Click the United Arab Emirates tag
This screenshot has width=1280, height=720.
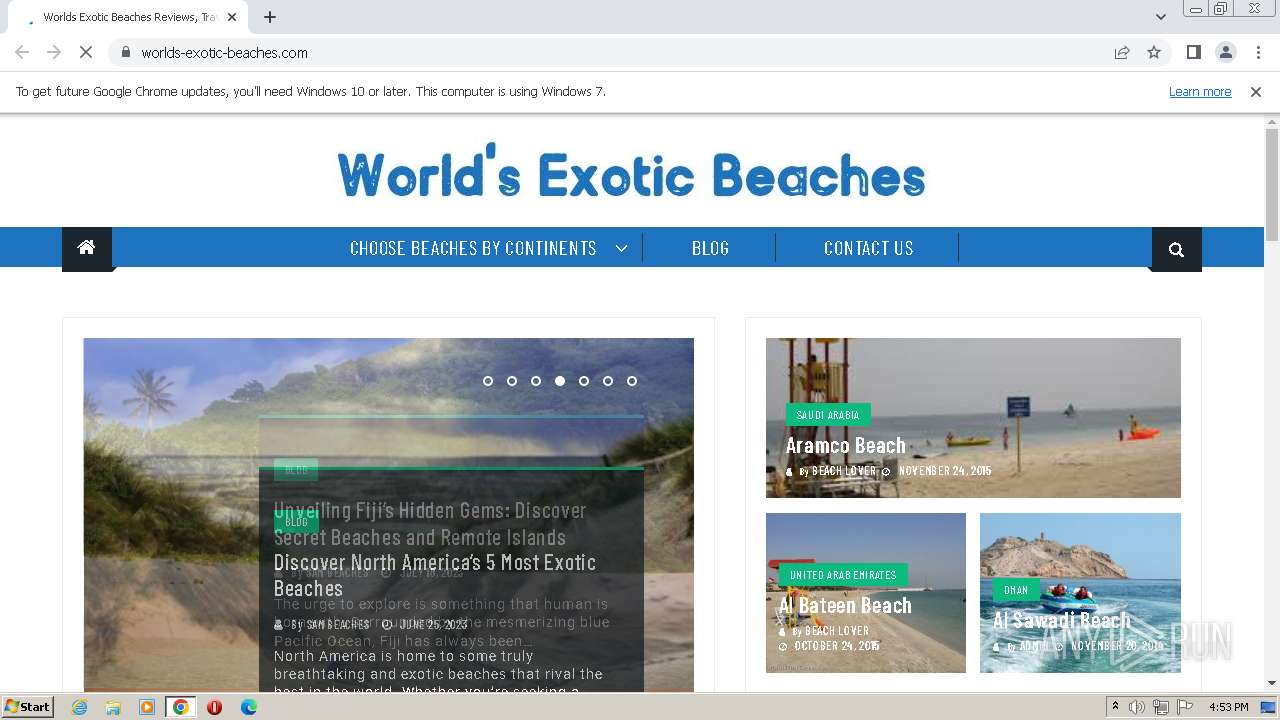(843, 575)
